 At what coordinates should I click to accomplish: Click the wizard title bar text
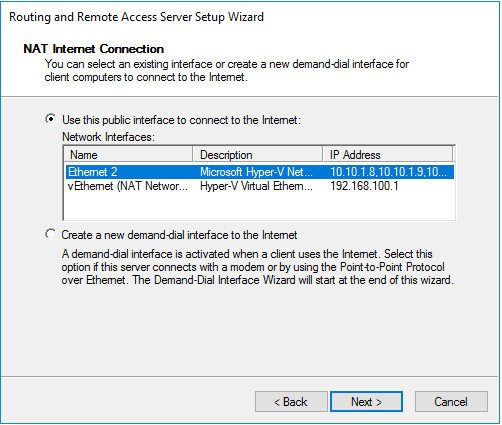[x=136, y=17]
